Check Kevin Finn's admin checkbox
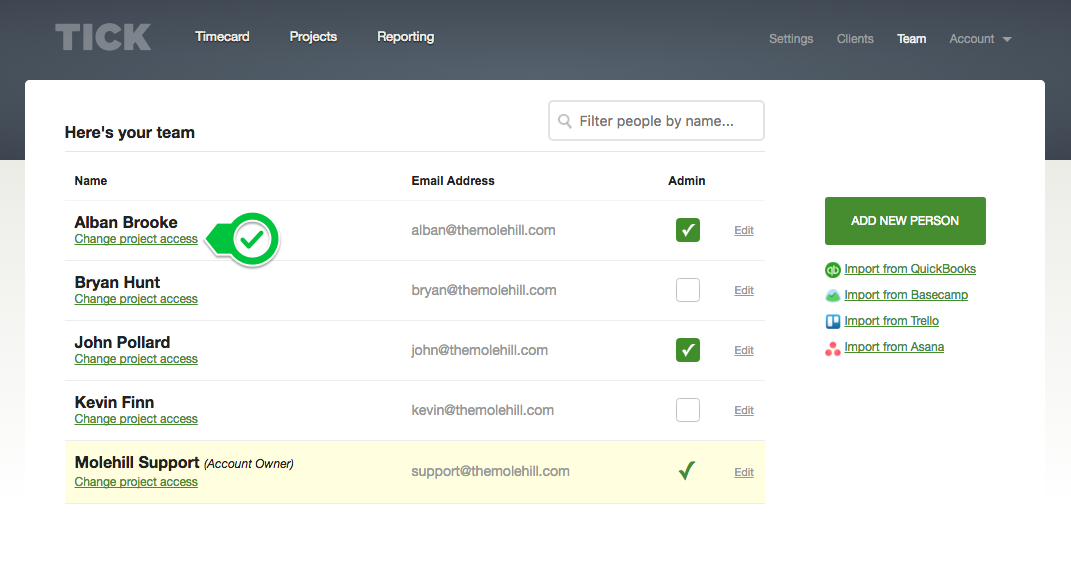The image size is (1071, 582). 687,410
